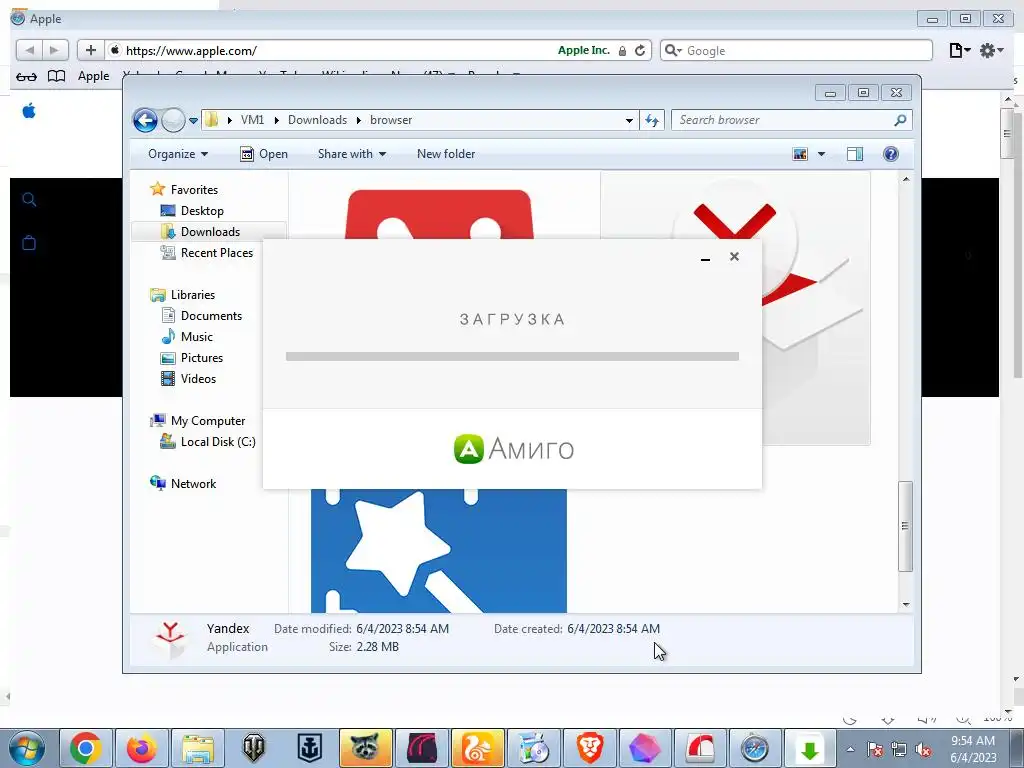This screenshot has width=1024, height=768.
Task: Show bookmarks book icon in Safari
Action: click(x=57, y=76)
